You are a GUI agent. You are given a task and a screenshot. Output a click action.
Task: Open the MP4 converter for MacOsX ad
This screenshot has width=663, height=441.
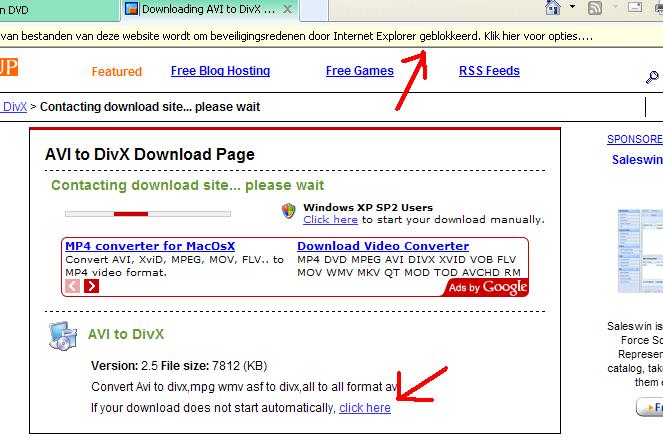click(150, 246)
